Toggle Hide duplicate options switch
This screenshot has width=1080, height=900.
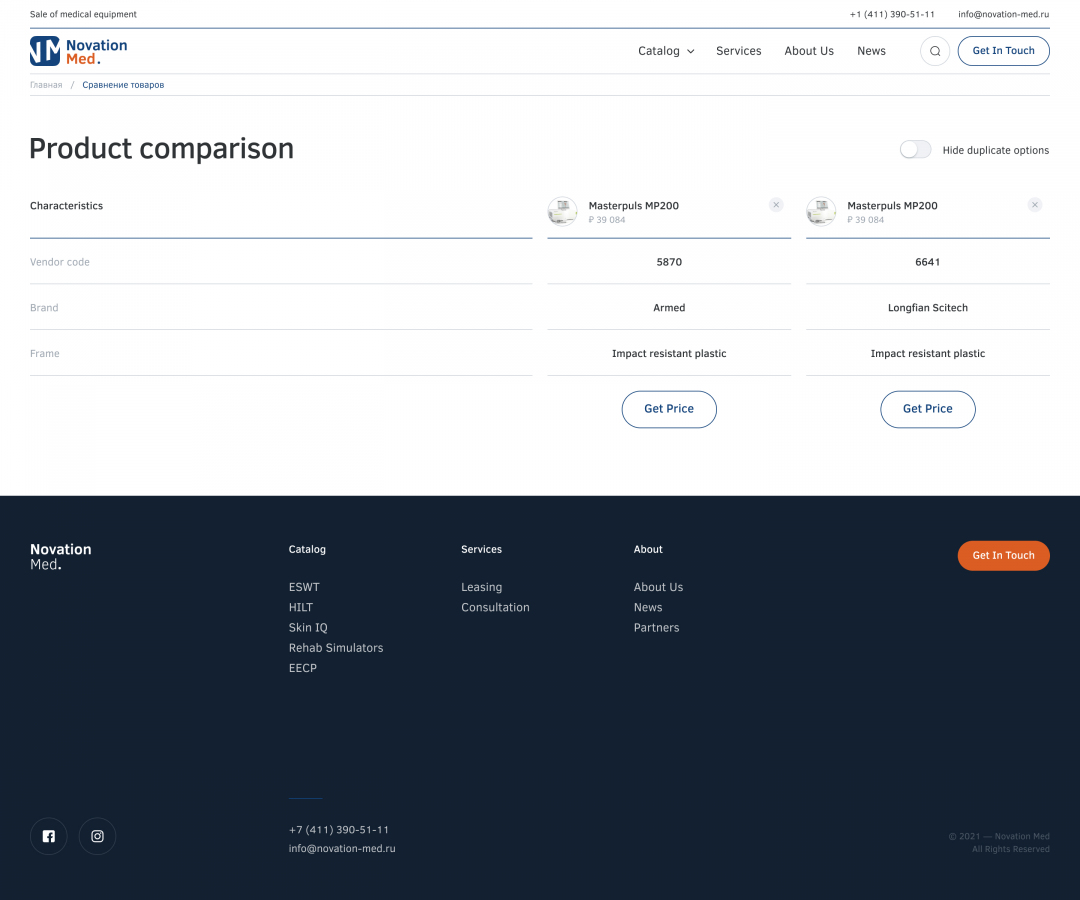[x=915, y=149]
